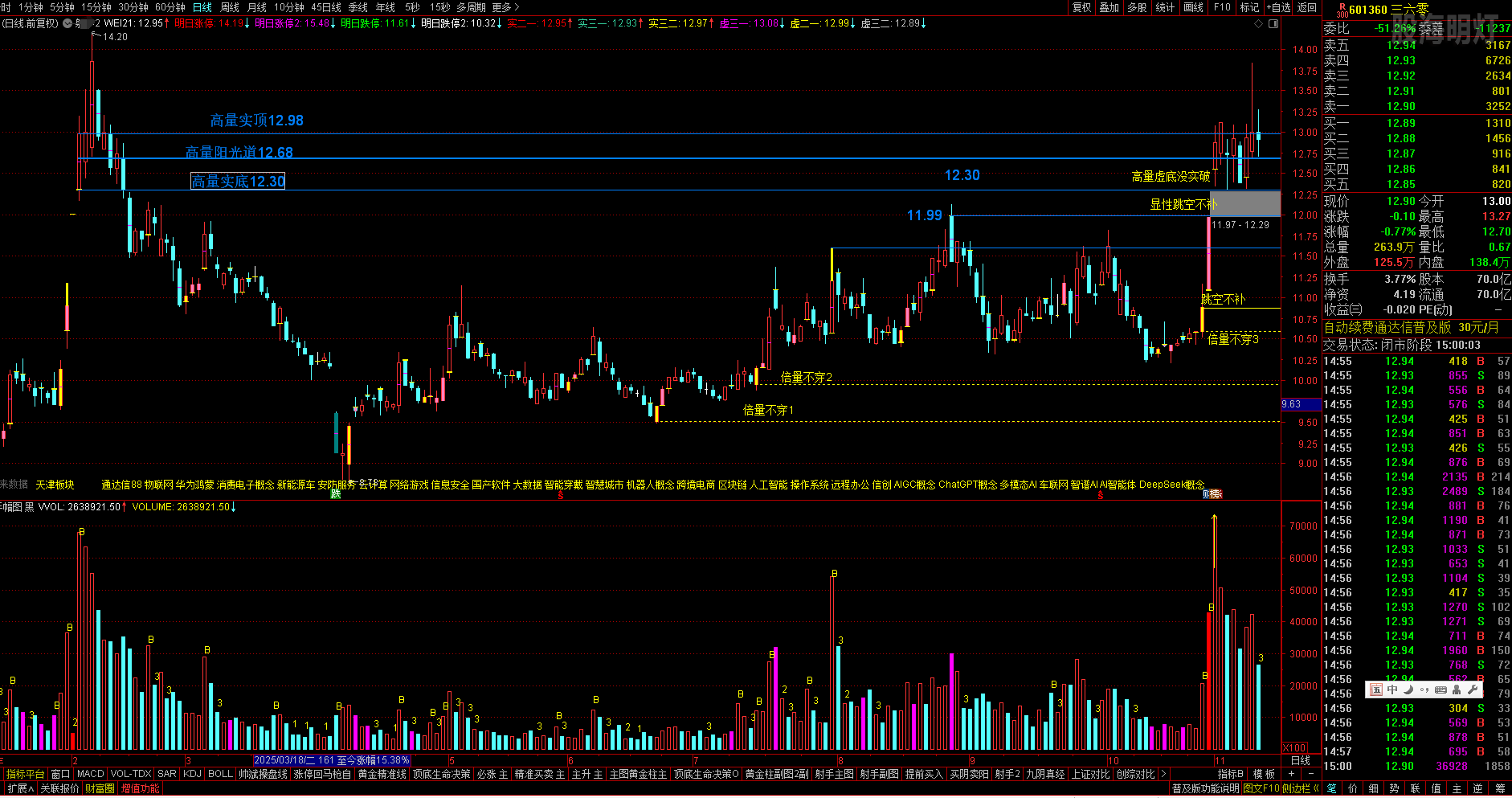Viewport: 1512px width, 798px height.
Task: Open dropdown arrow beside 日线.前复权 label
Action: pyautogui.click(x=68, y=24)
